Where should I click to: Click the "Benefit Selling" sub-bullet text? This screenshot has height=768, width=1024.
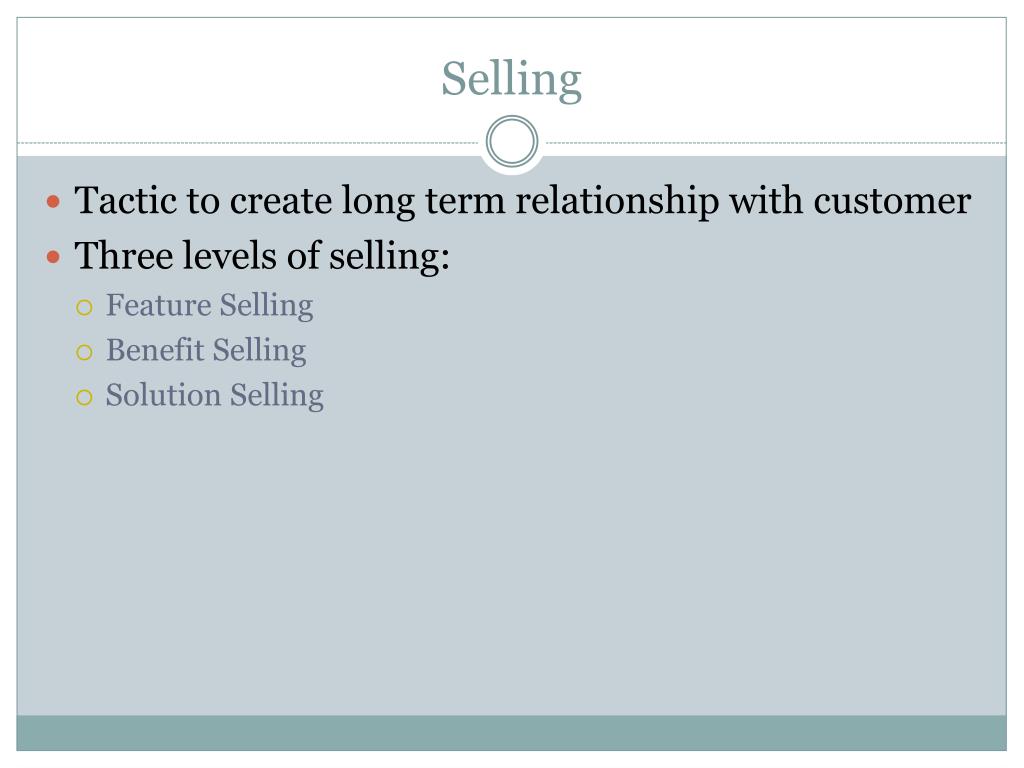(206, 351)
